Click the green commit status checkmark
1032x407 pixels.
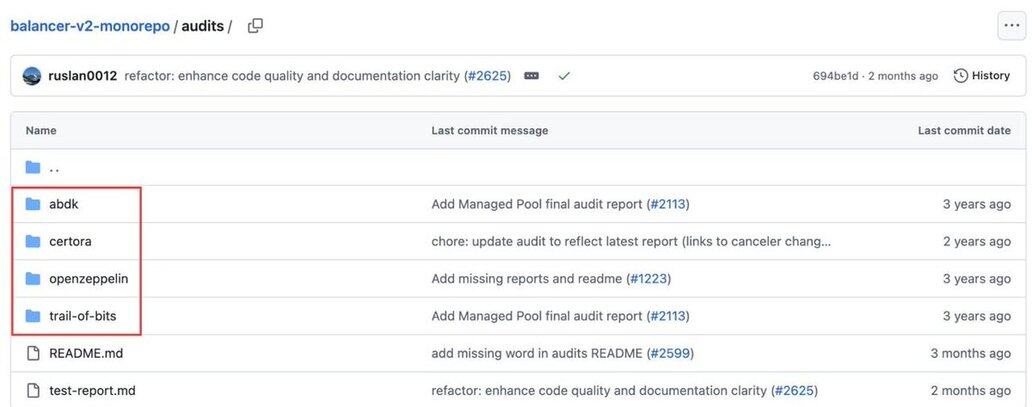coord(564,76)
